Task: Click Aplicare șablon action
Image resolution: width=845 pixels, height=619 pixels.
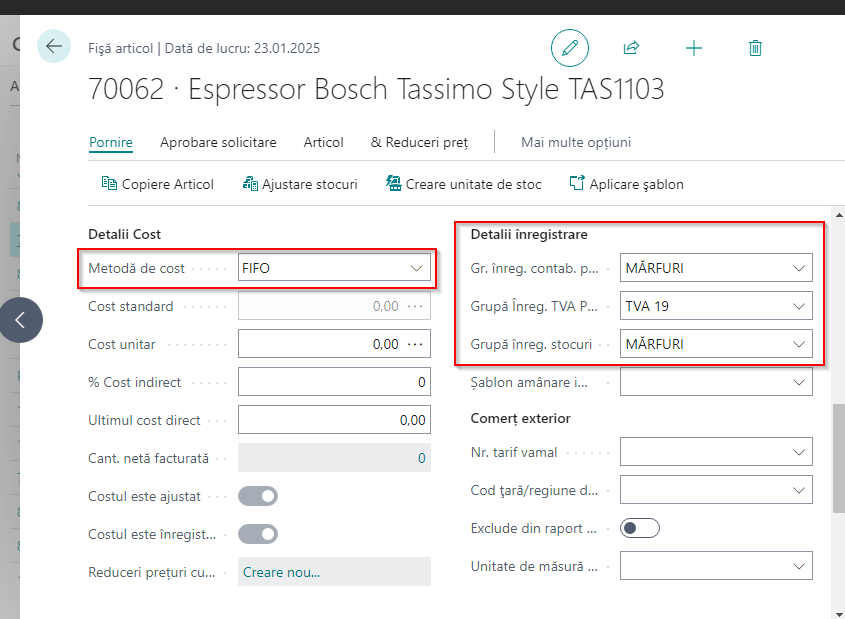Action: point(627,184)
